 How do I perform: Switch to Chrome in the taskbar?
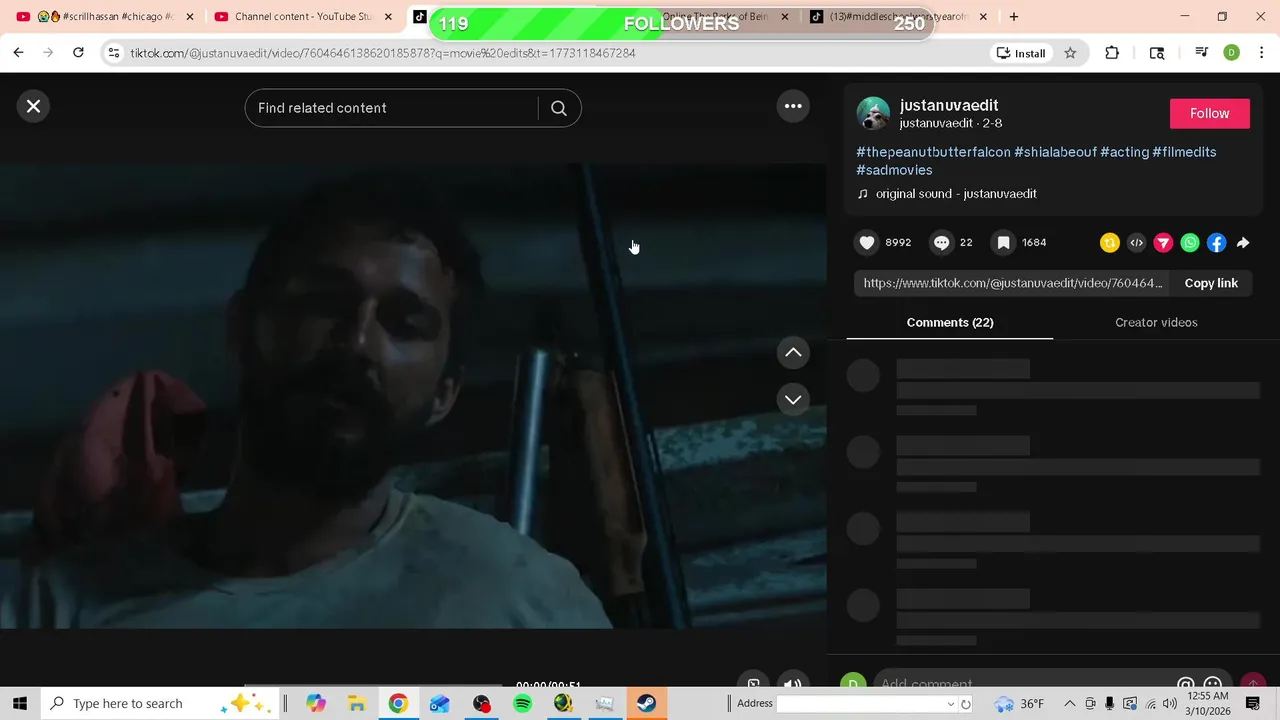(x=398, y=703)
